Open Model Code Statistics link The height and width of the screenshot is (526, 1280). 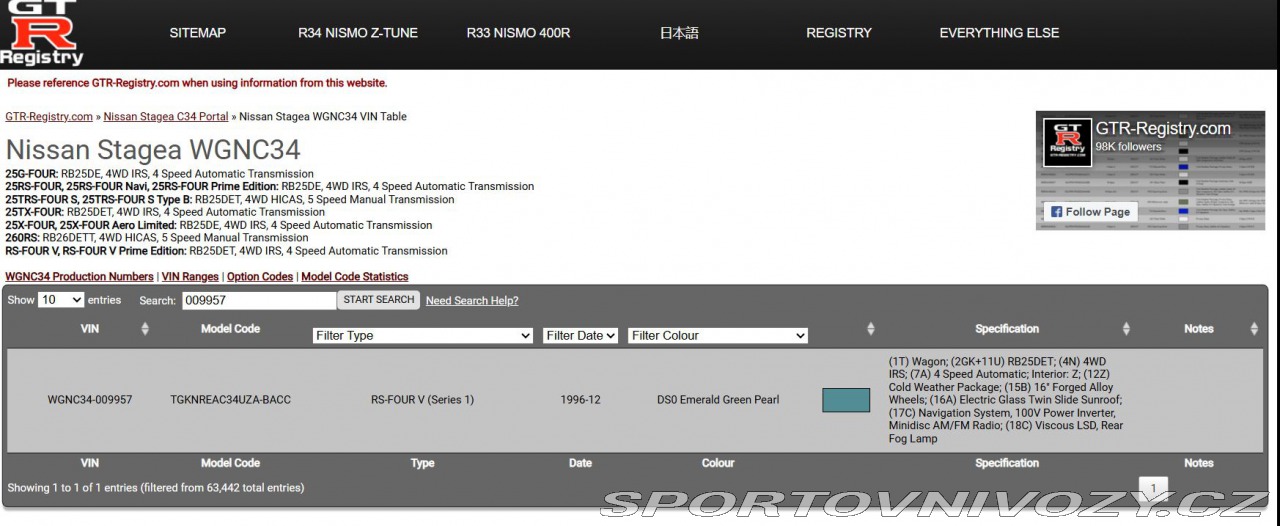click(x=355, y=277)
